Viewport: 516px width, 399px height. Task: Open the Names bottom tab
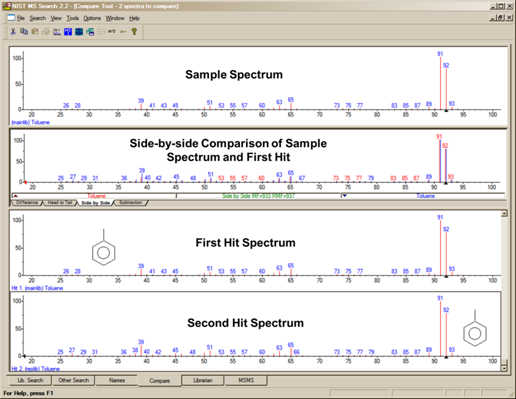117,380
